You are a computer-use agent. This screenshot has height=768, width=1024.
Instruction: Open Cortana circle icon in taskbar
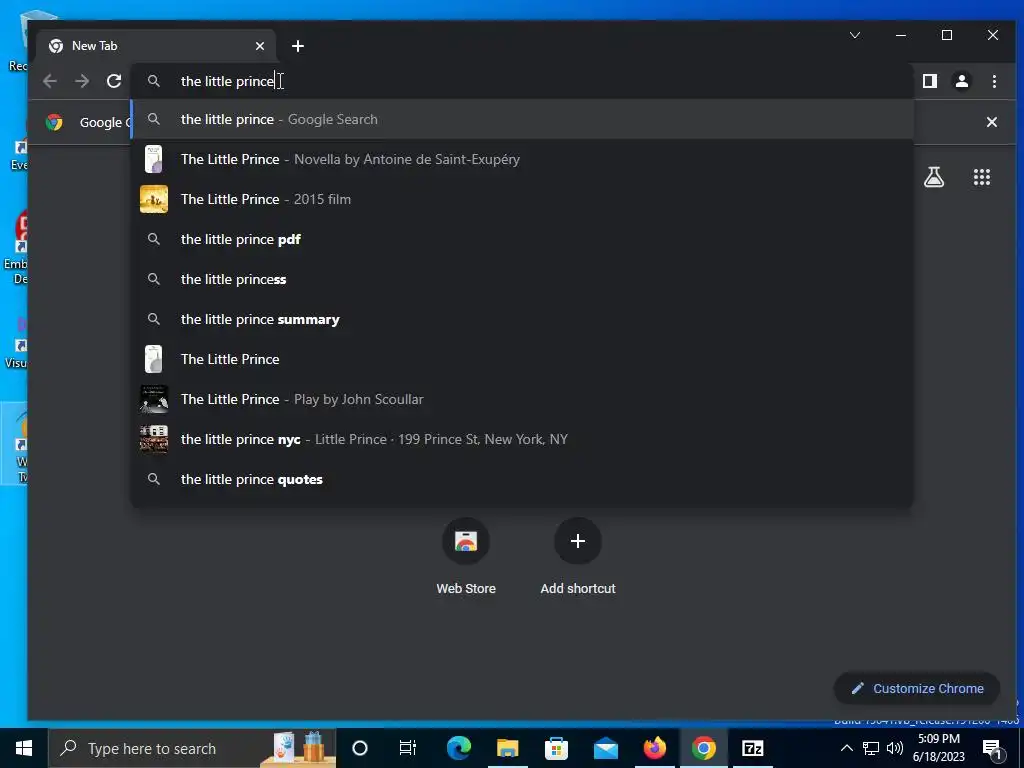tap(360, 748)
